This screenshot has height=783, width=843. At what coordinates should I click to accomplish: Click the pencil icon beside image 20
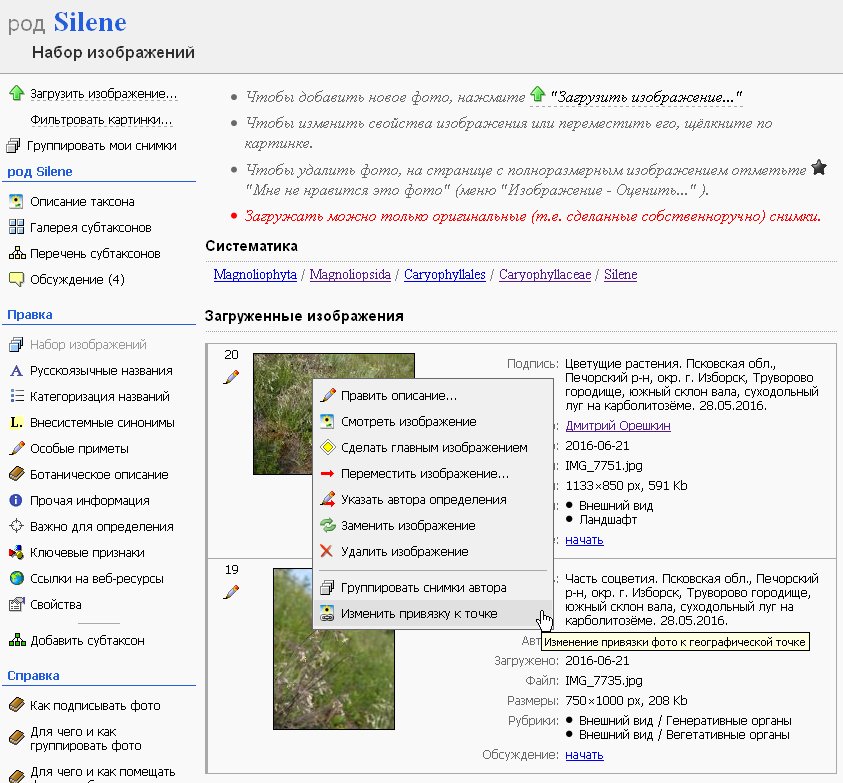231,376
